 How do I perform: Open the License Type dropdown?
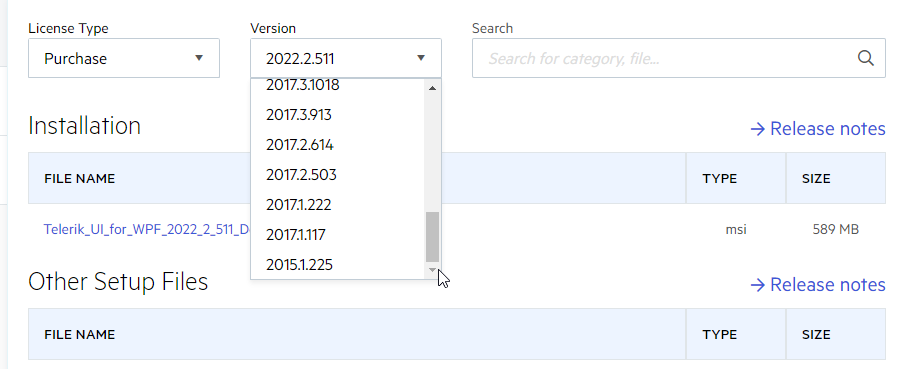click(124, 58)
